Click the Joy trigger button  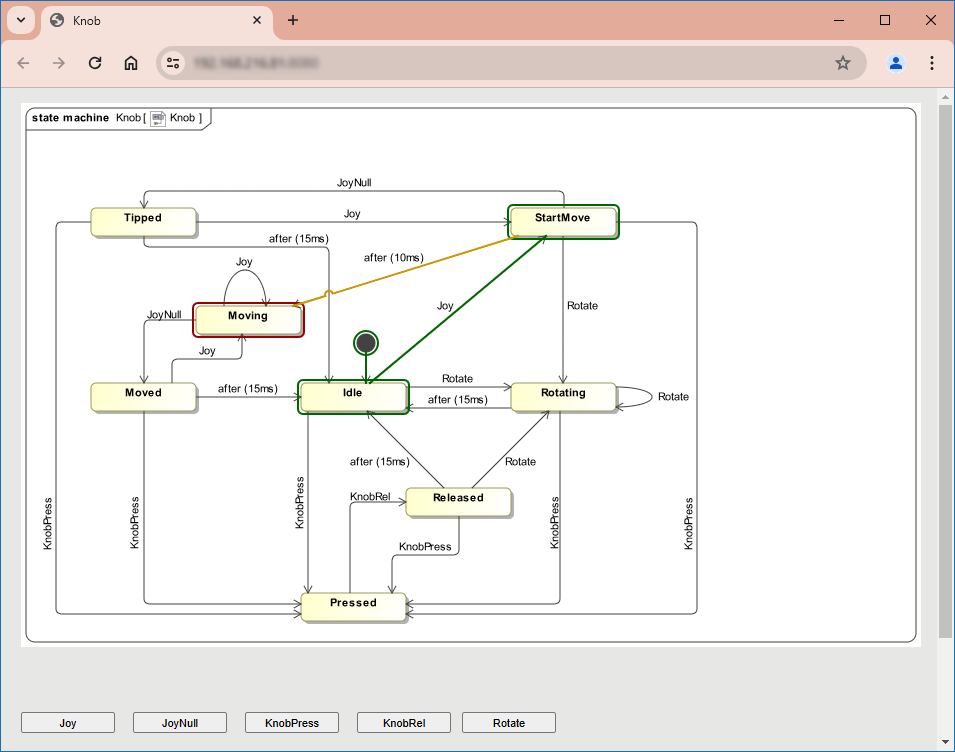coord(68,723)
